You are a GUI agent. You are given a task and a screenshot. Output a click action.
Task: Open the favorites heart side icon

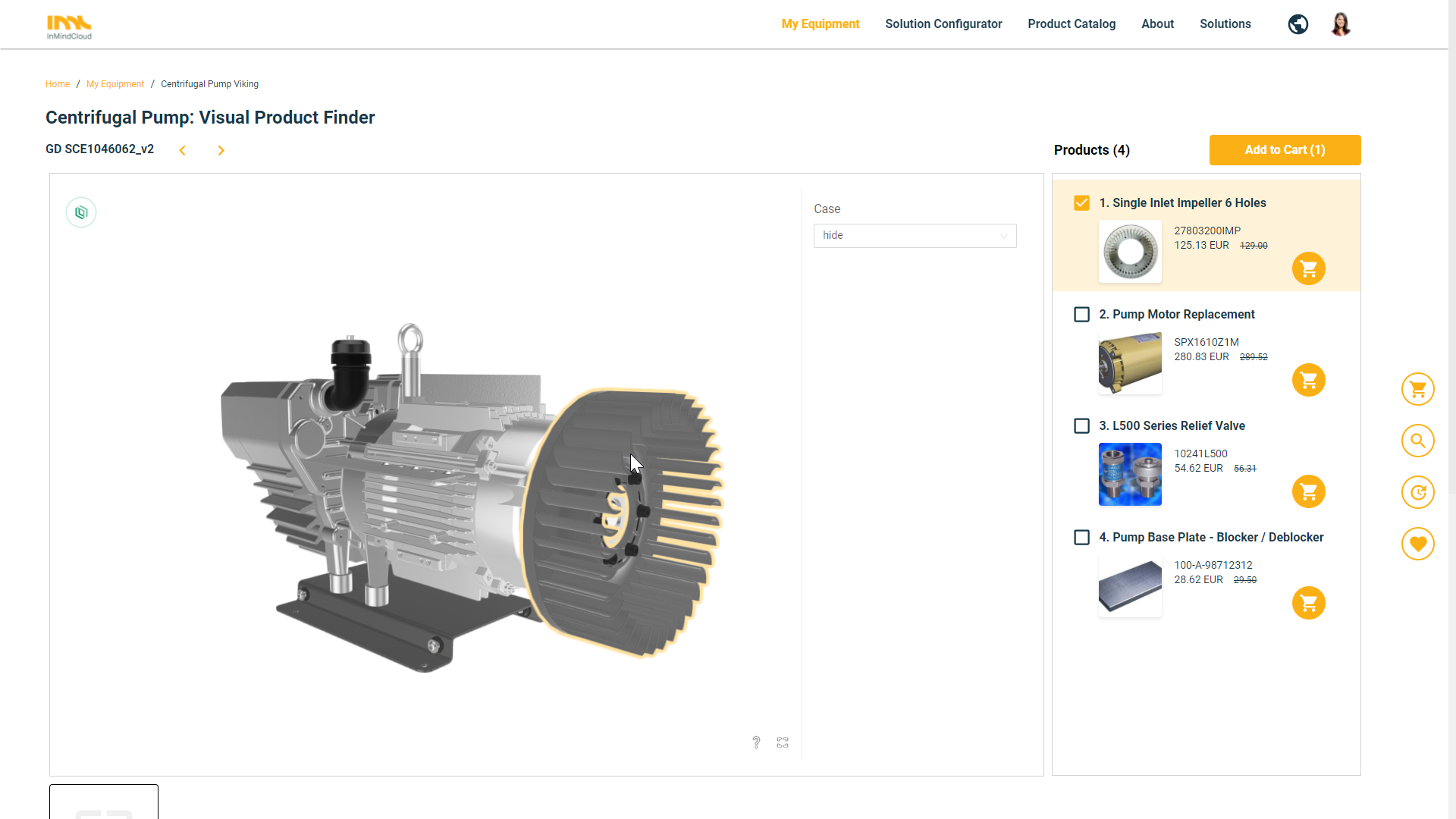click(x=1417, y=544)
